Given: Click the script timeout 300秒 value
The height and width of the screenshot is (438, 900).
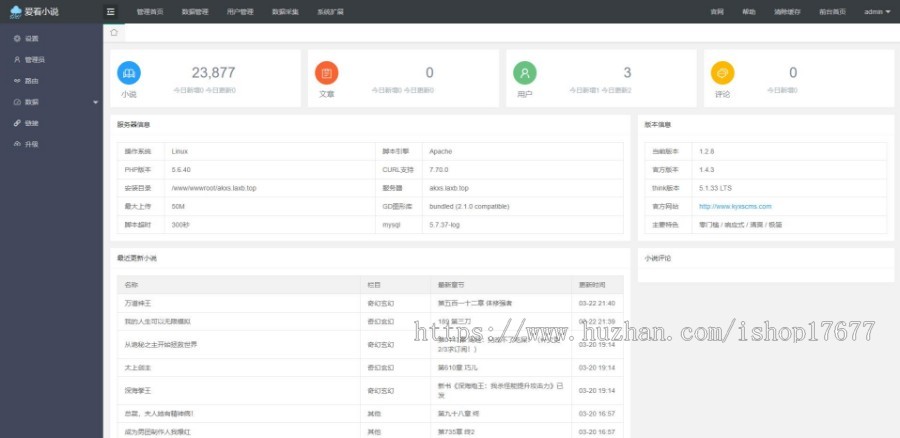Looking at the screenshot, I should click(180, 225).
